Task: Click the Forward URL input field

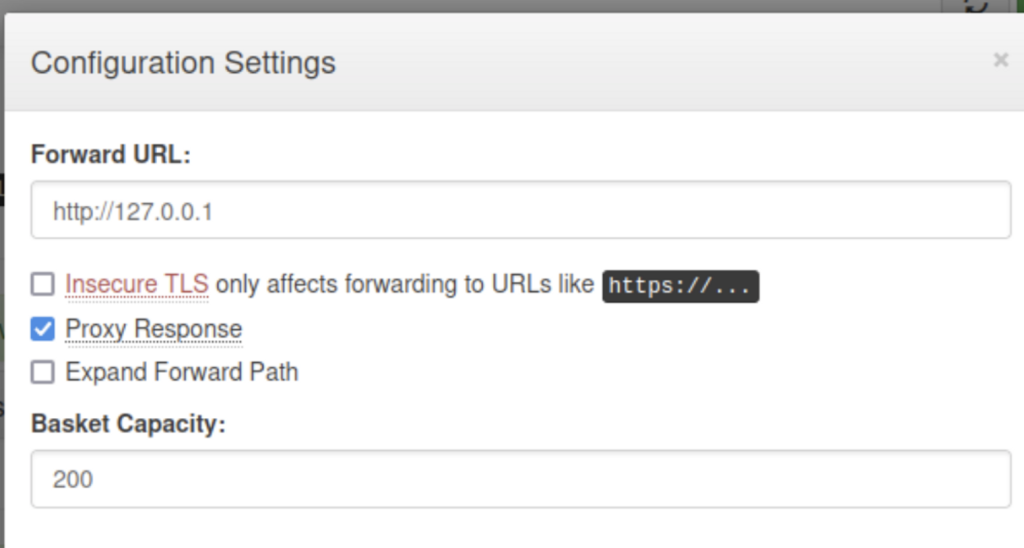Action: pyautogui.click(x=520, y=210)
